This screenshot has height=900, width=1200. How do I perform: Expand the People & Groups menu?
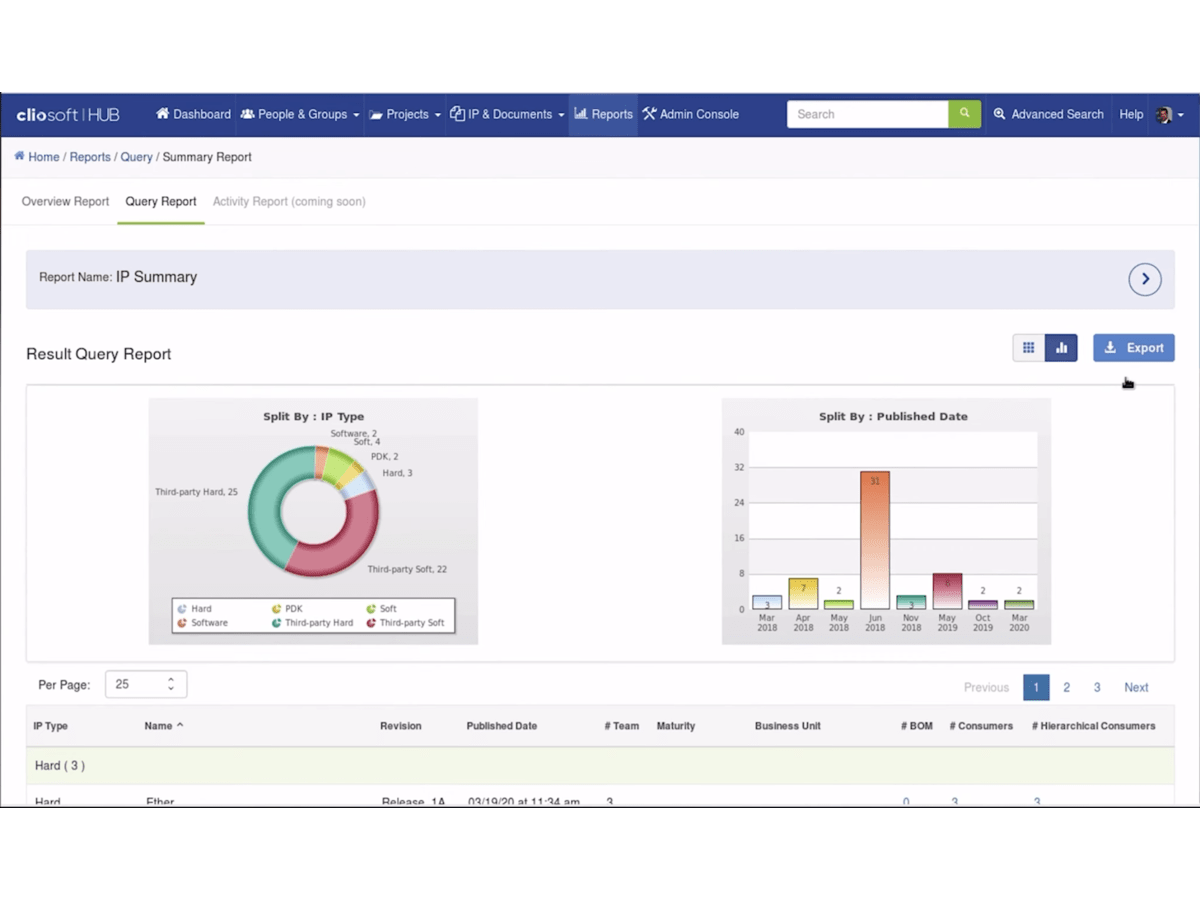299,115
